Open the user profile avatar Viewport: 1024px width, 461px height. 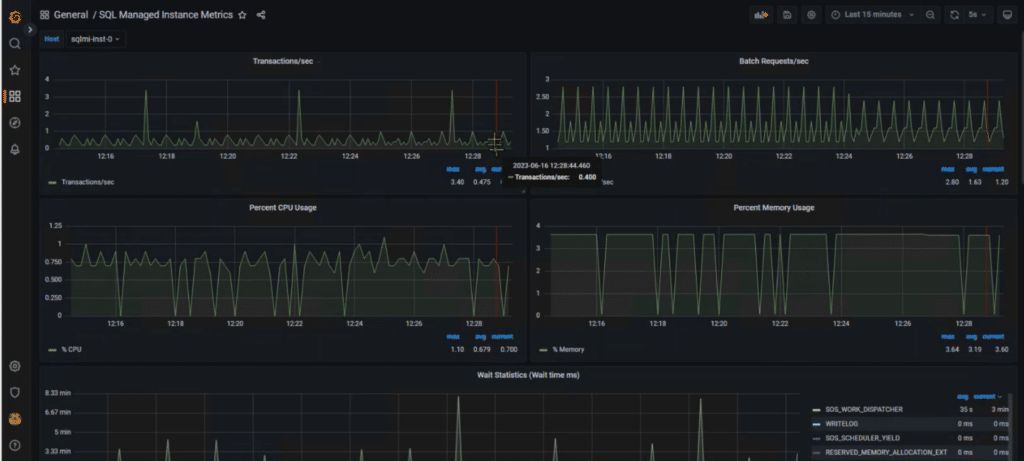click(15, 419)
